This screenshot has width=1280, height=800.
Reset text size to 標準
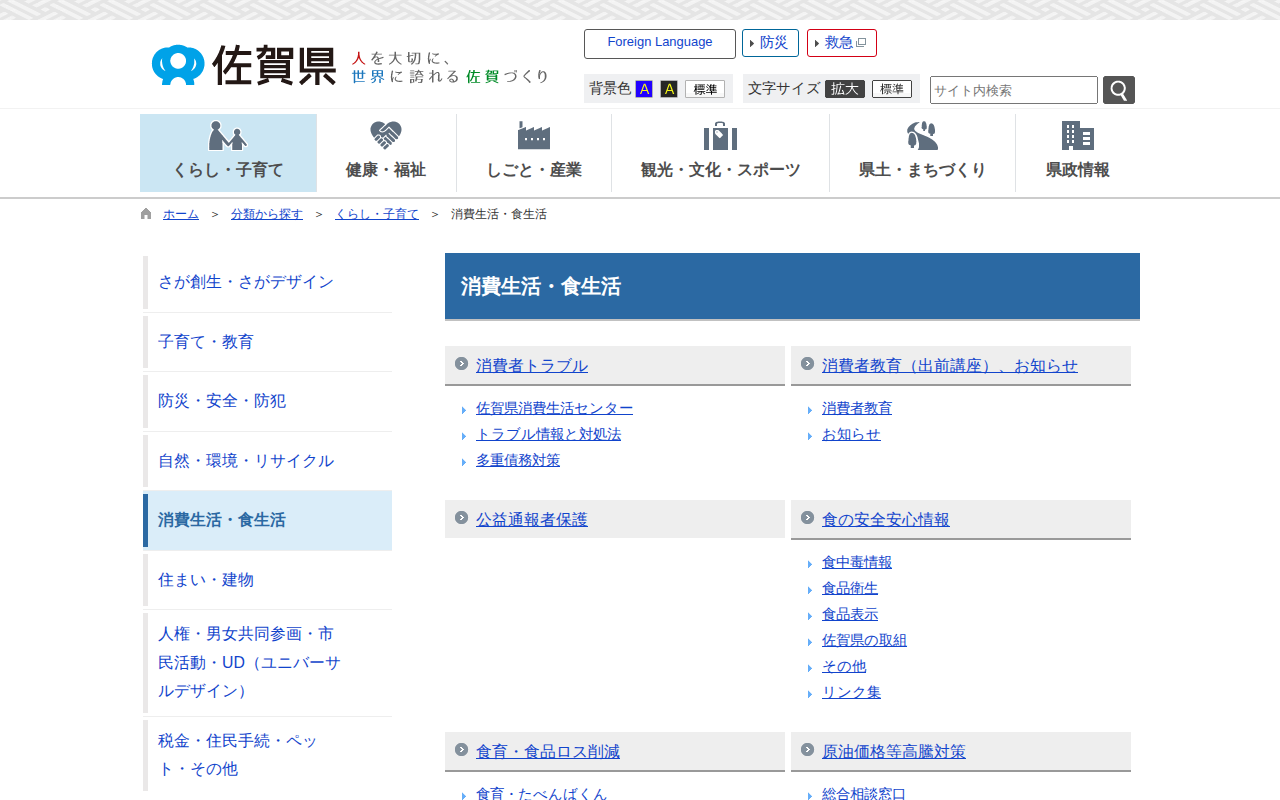click(x=891, y=89)
